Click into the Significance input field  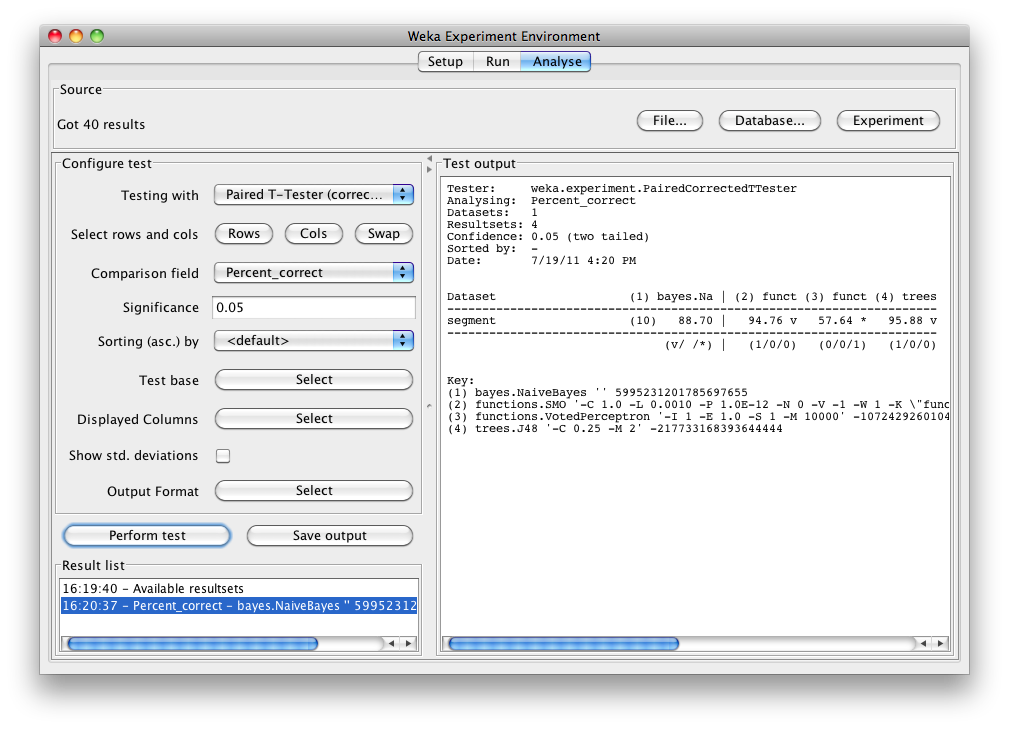[x=314, y=308]
